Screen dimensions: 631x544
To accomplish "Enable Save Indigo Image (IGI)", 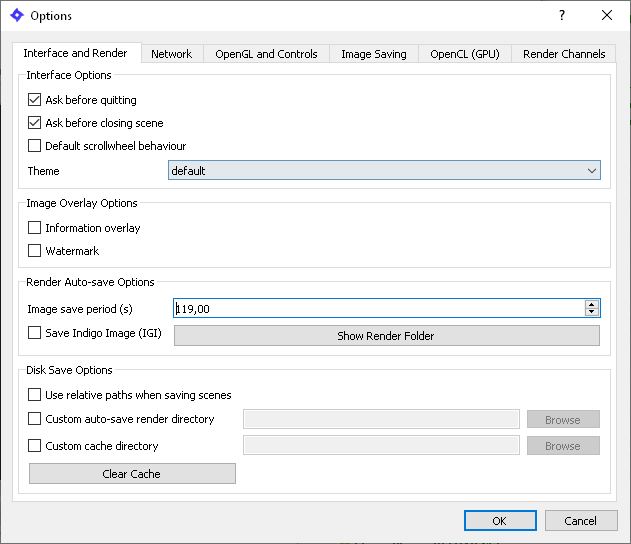I will 36,333.
